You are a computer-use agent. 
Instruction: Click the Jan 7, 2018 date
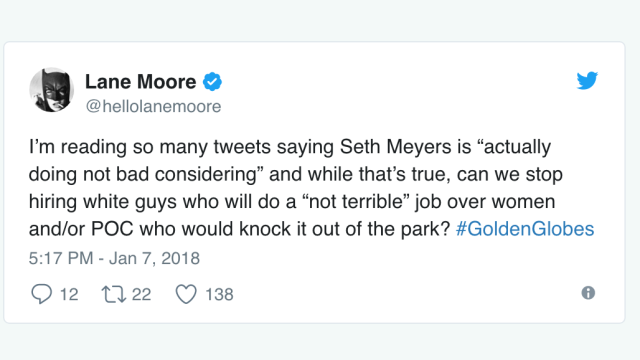point(154,258)
